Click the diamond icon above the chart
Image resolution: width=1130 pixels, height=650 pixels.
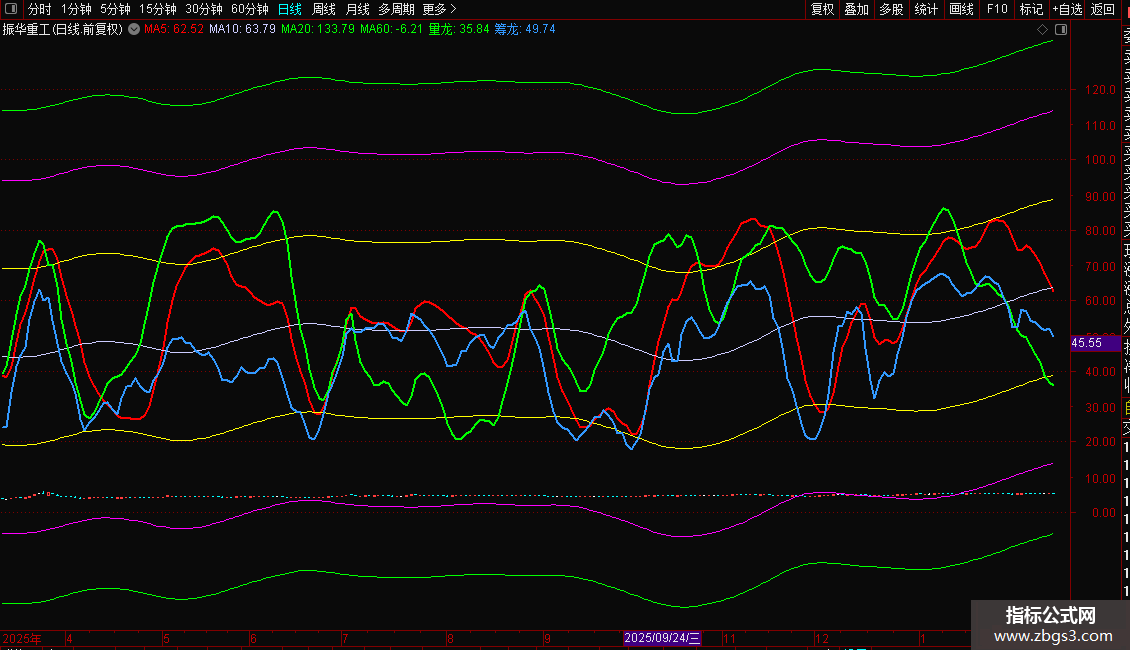(x=1043, y=29)
